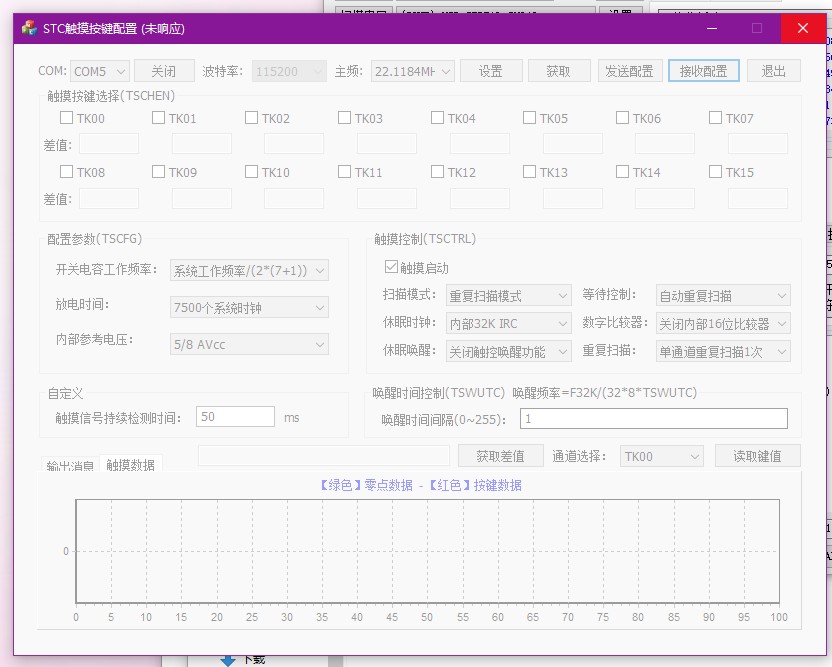
Task: Check the TK07 box
Action: point(715,117)
